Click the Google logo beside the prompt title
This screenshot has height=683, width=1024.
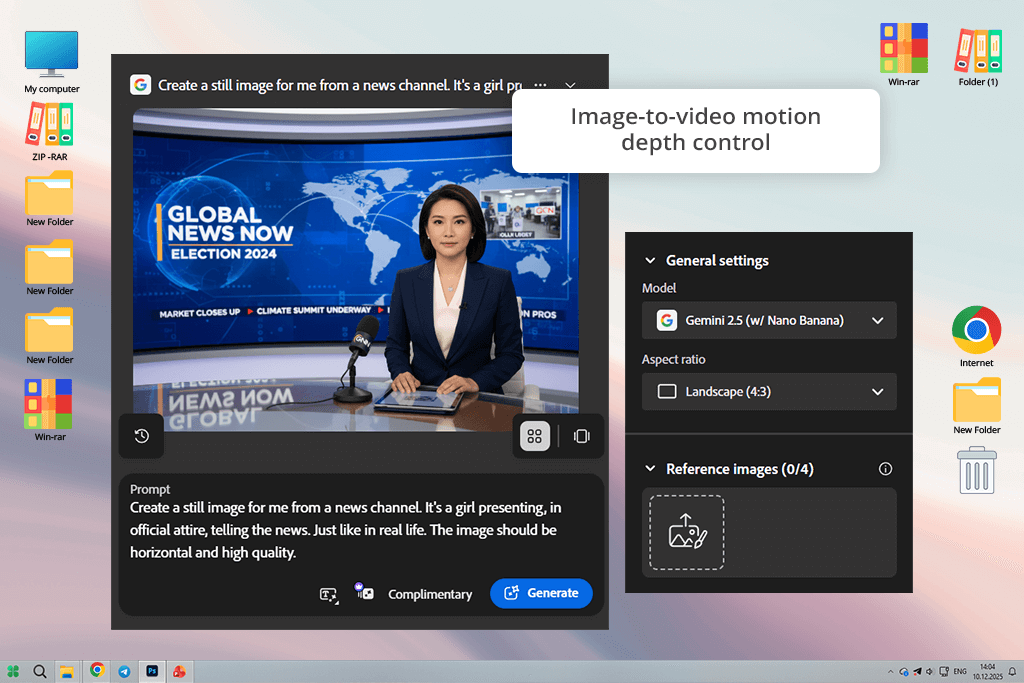point(140,85)
